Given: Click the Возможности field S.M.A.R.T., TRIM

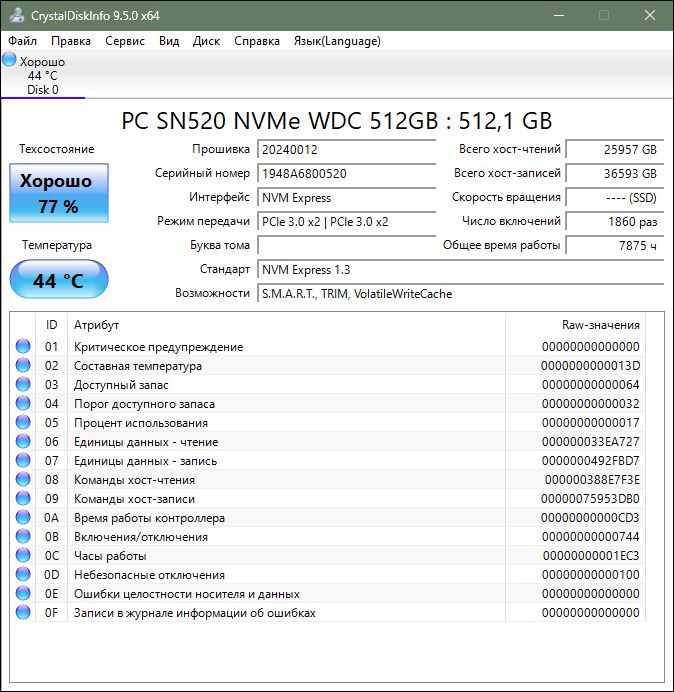Looking at the screenshot, I should click(x=460, y=293).
